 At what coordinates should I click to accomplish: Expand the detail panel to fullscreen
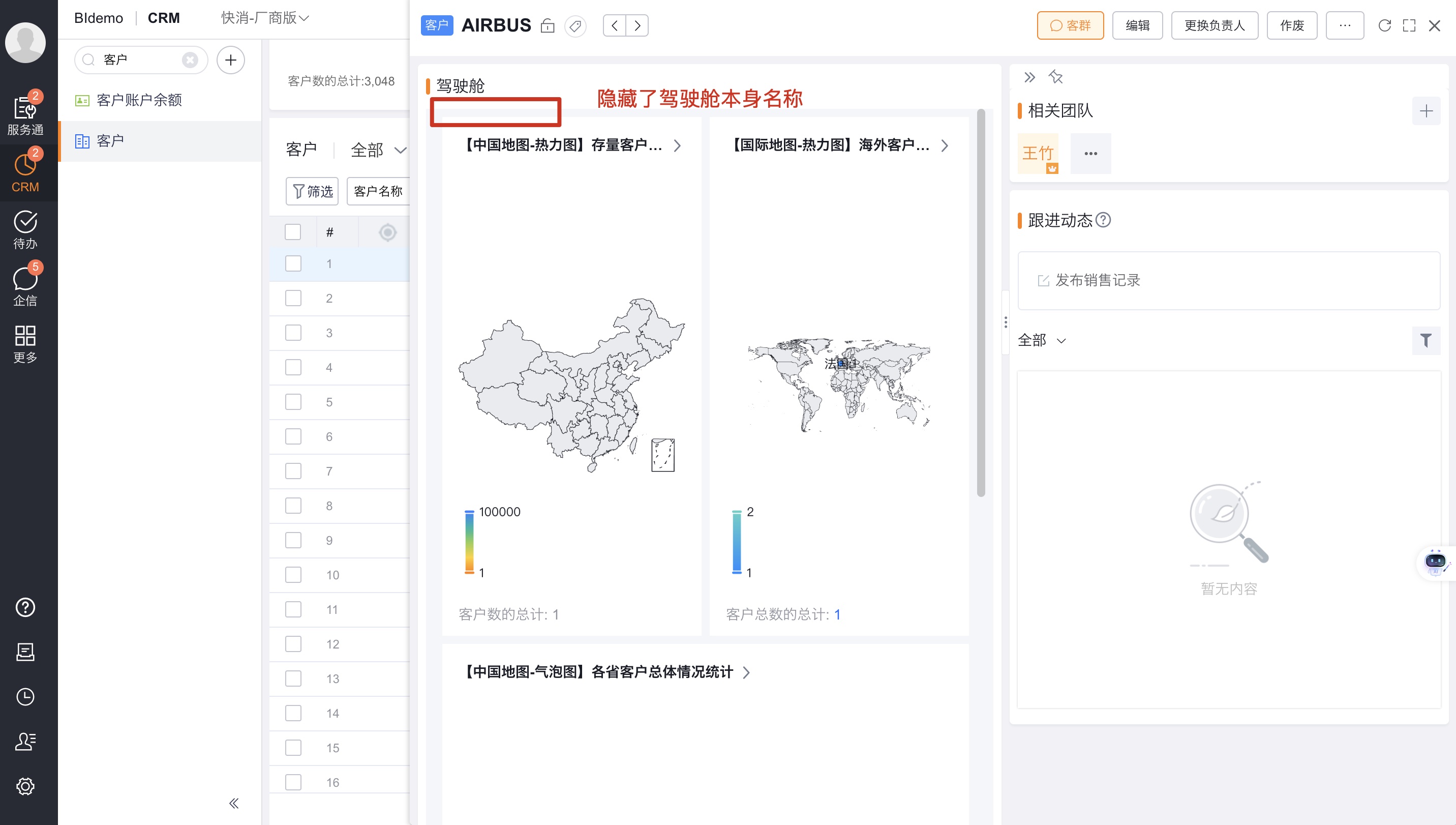pos(1410,26)
